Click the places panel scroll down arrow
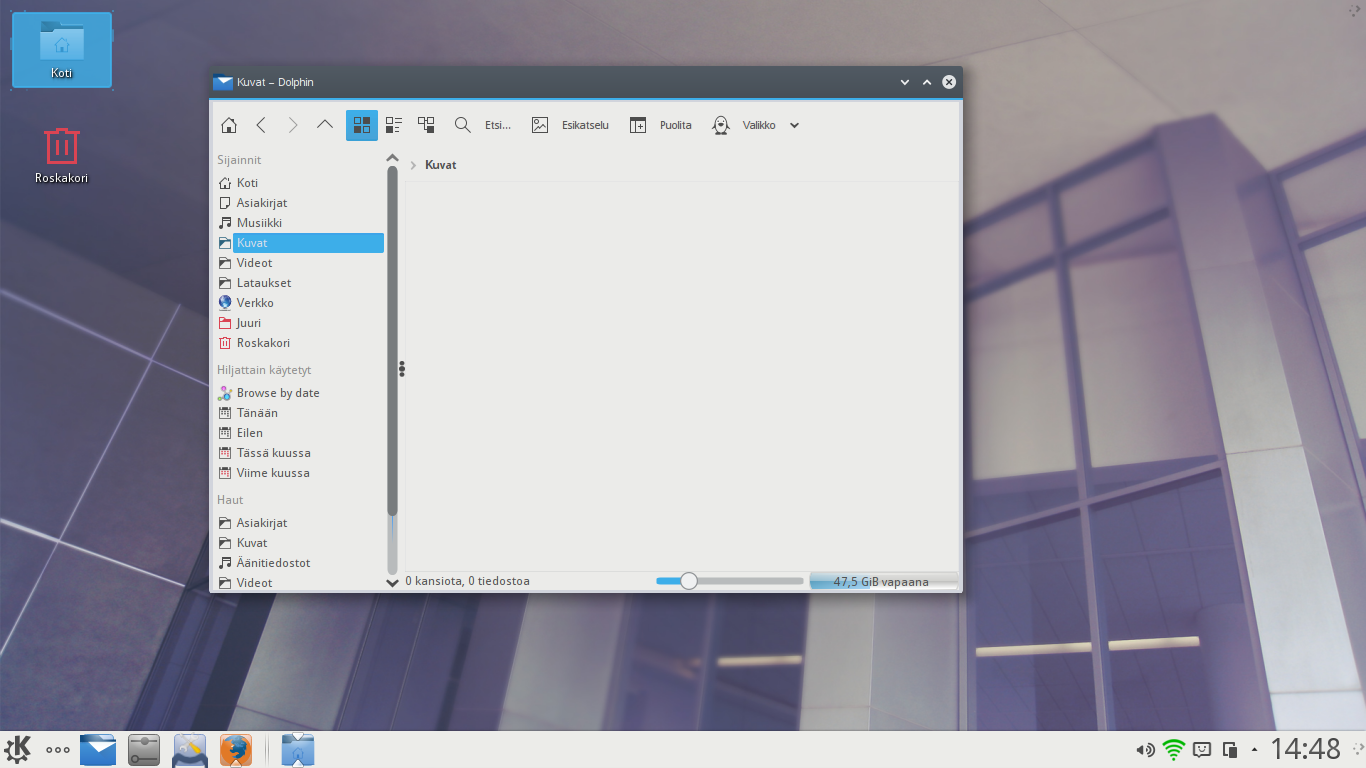The width and height of the screenshot is (1366, 768). tap(393, 582)
